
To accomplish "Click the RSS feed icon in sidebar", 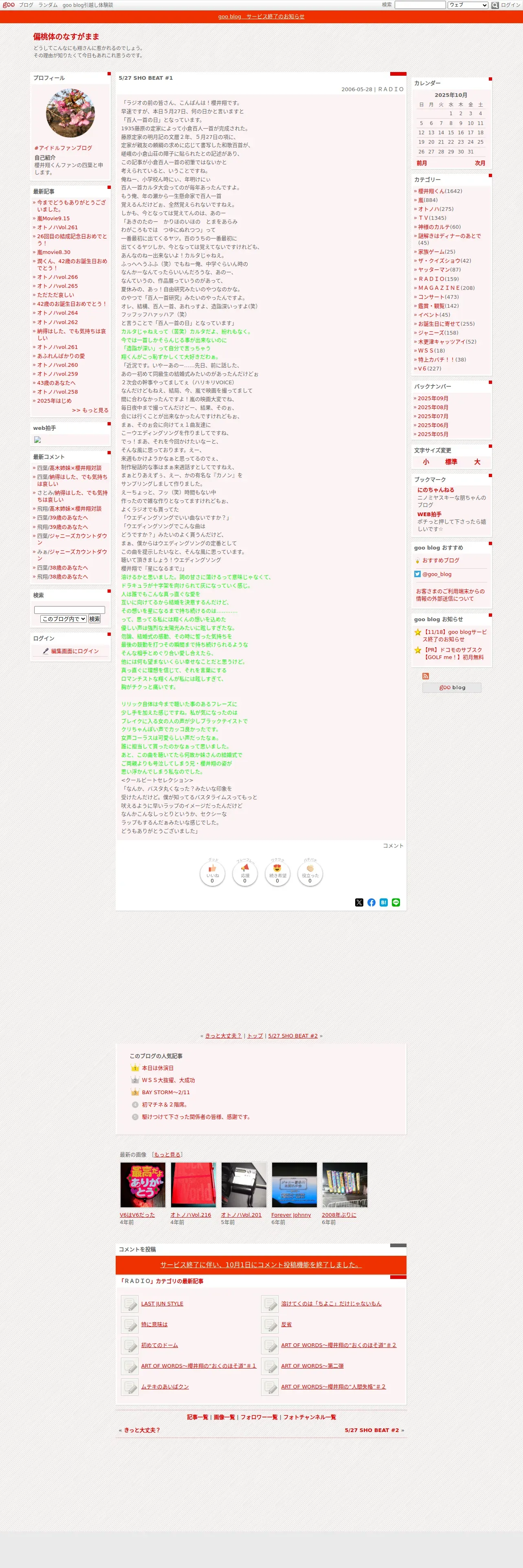I will click(x=426, y=676).
